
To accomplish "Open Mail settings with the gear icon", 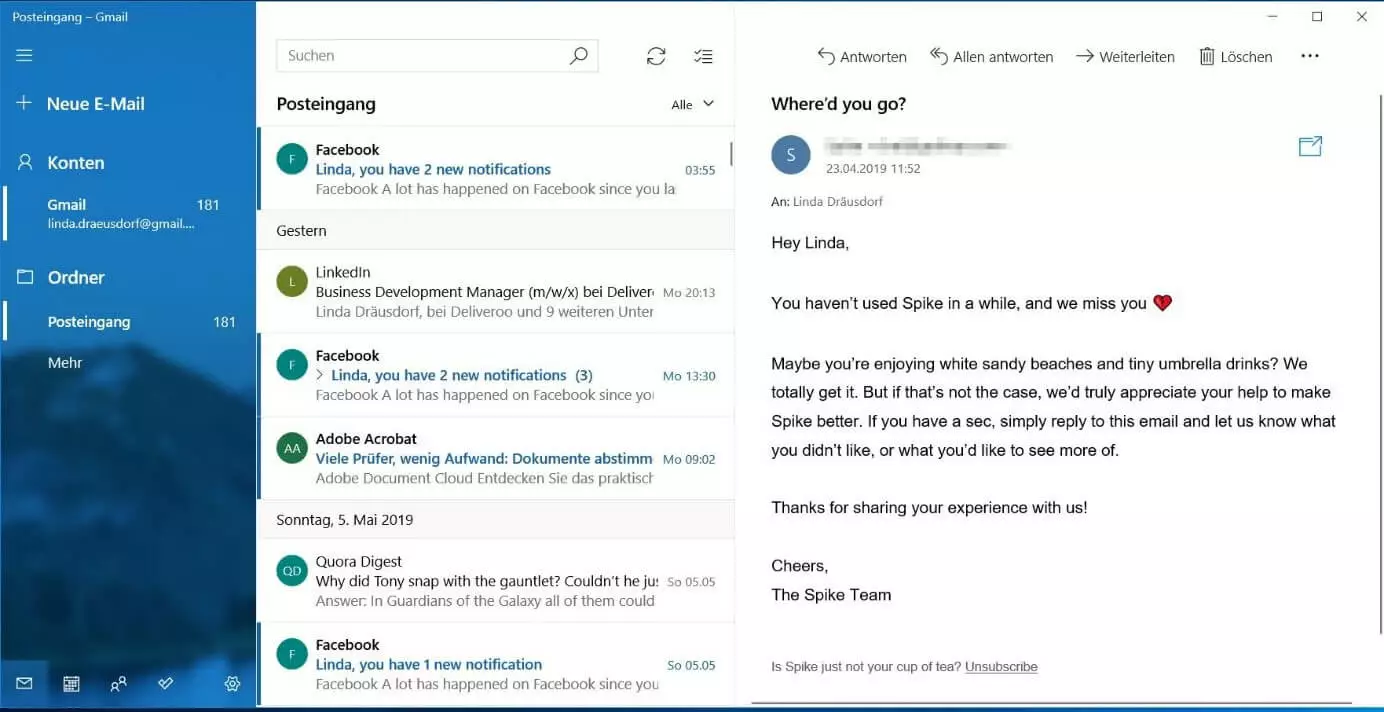I will click(232, 683).
